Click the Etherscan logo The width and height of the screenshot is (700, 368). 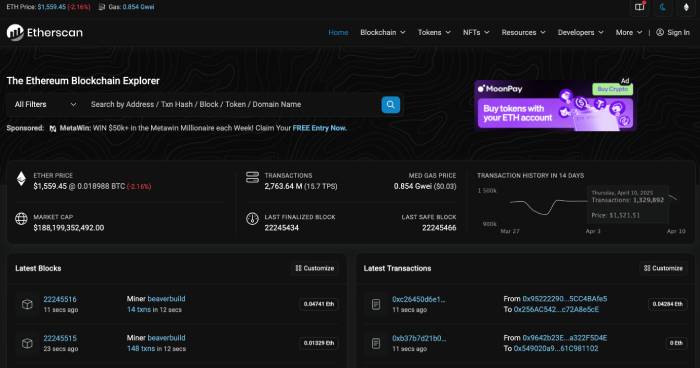[45, 33]
